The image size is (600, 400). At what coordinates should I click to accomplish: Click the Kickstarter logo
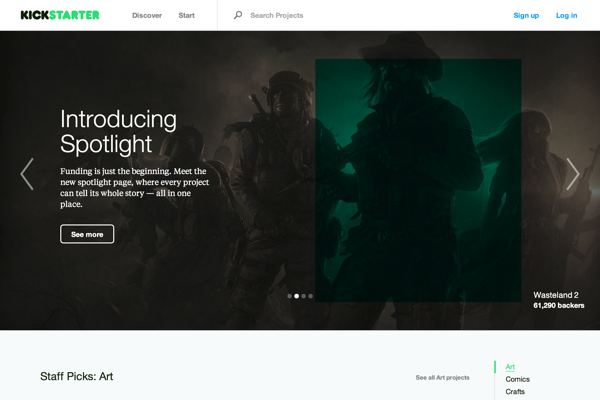(60, 15)
